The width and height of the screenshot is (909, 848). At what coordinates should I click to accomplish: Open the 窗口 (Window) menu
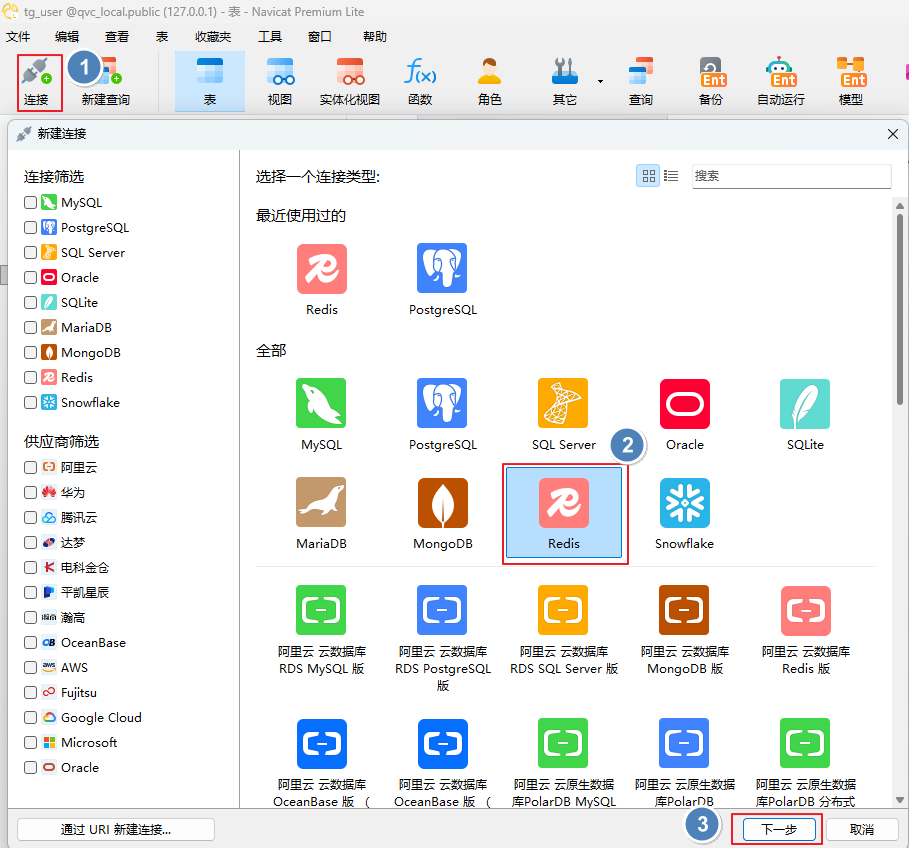click(319, 37)
